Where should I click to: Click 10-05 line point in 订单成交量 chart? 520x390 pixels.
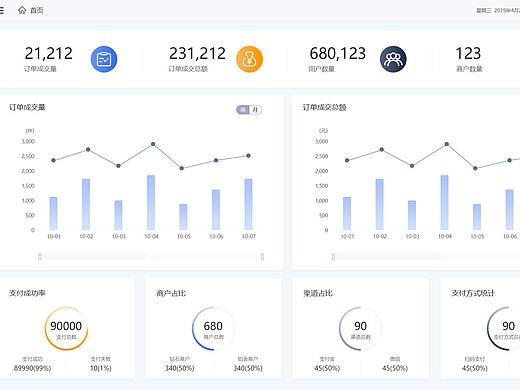click(182, 168)
